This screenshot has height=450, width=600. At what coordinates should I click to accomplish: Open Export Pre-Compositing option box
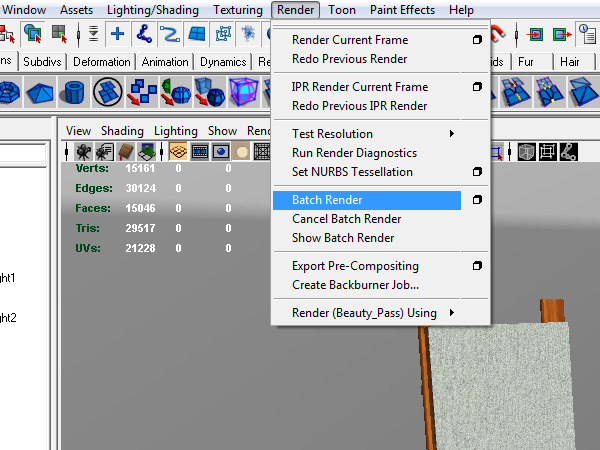(477, 266)
